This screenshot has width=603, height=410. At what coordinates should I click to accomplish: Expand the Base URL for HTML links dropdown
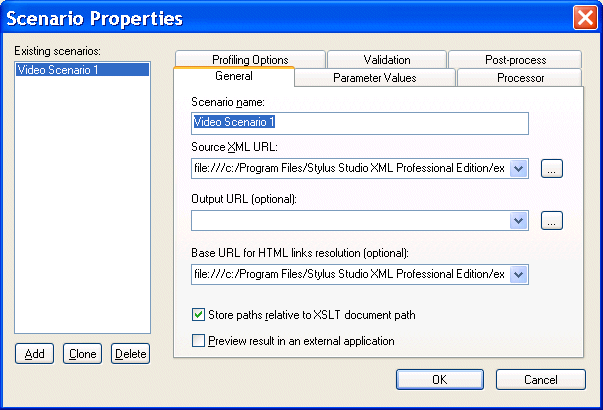(x=518, y=273)
